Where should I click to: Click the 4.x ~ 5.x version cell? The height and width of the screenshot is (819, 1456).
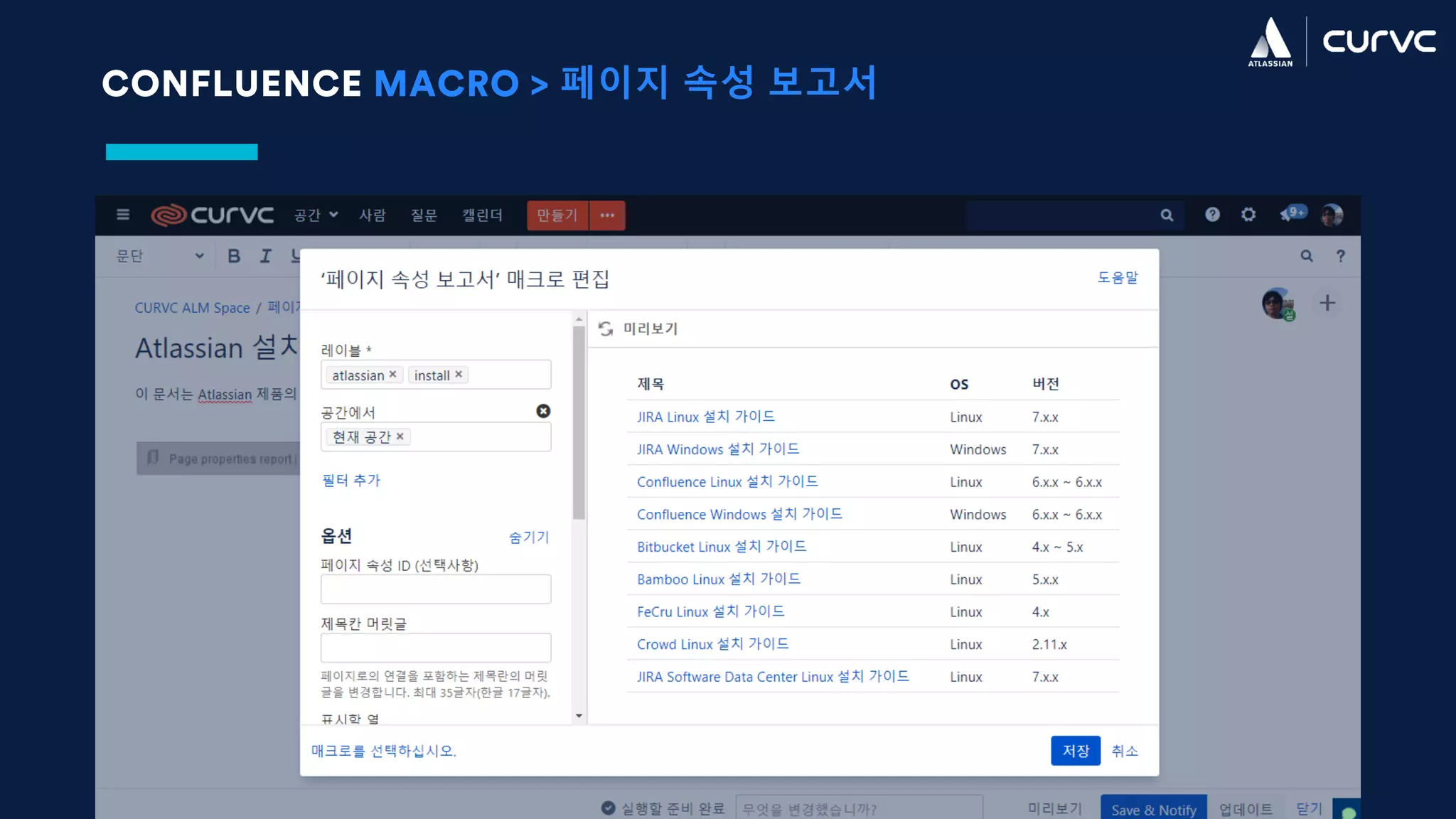pos(1057,547)
